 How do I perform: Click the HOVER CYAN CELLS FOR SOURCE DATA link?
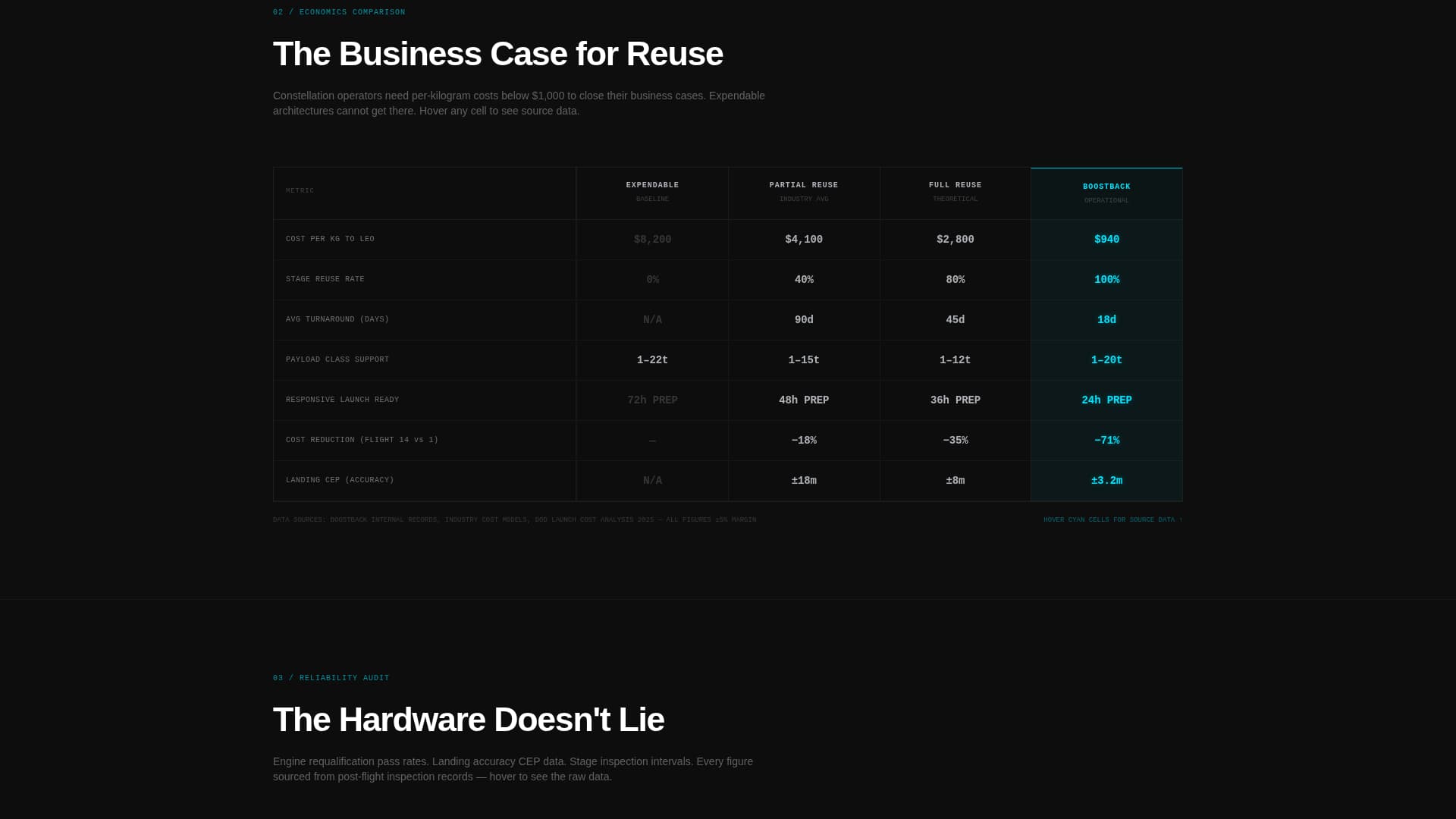1112,519
